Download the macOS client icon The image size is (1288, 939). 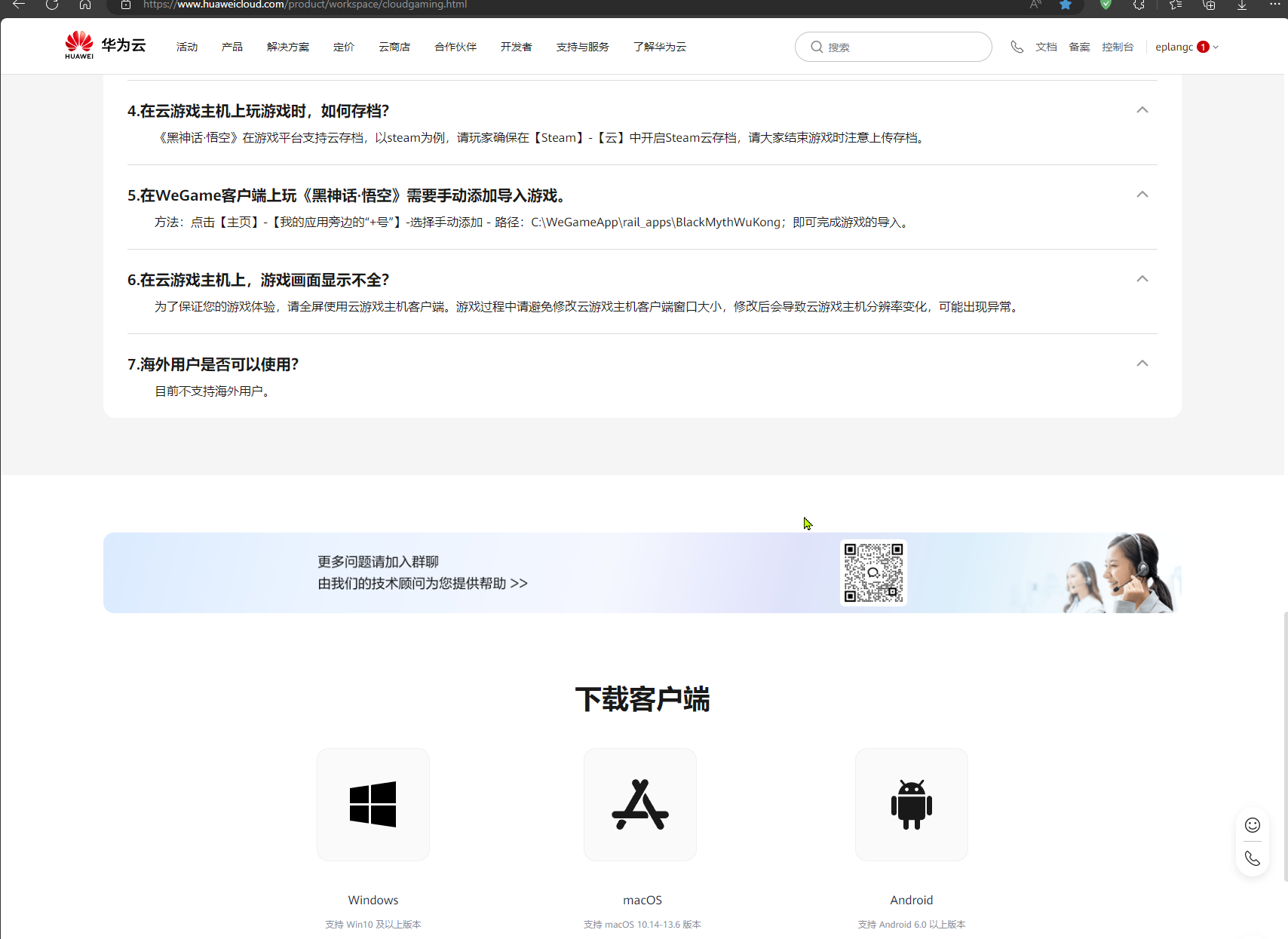(640, 805)
